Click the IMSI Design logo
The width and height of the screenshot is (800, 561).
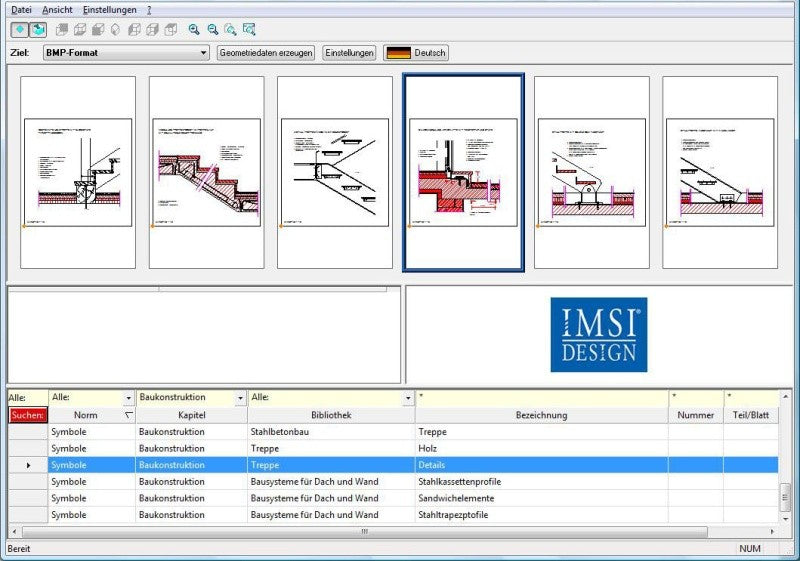599,335
